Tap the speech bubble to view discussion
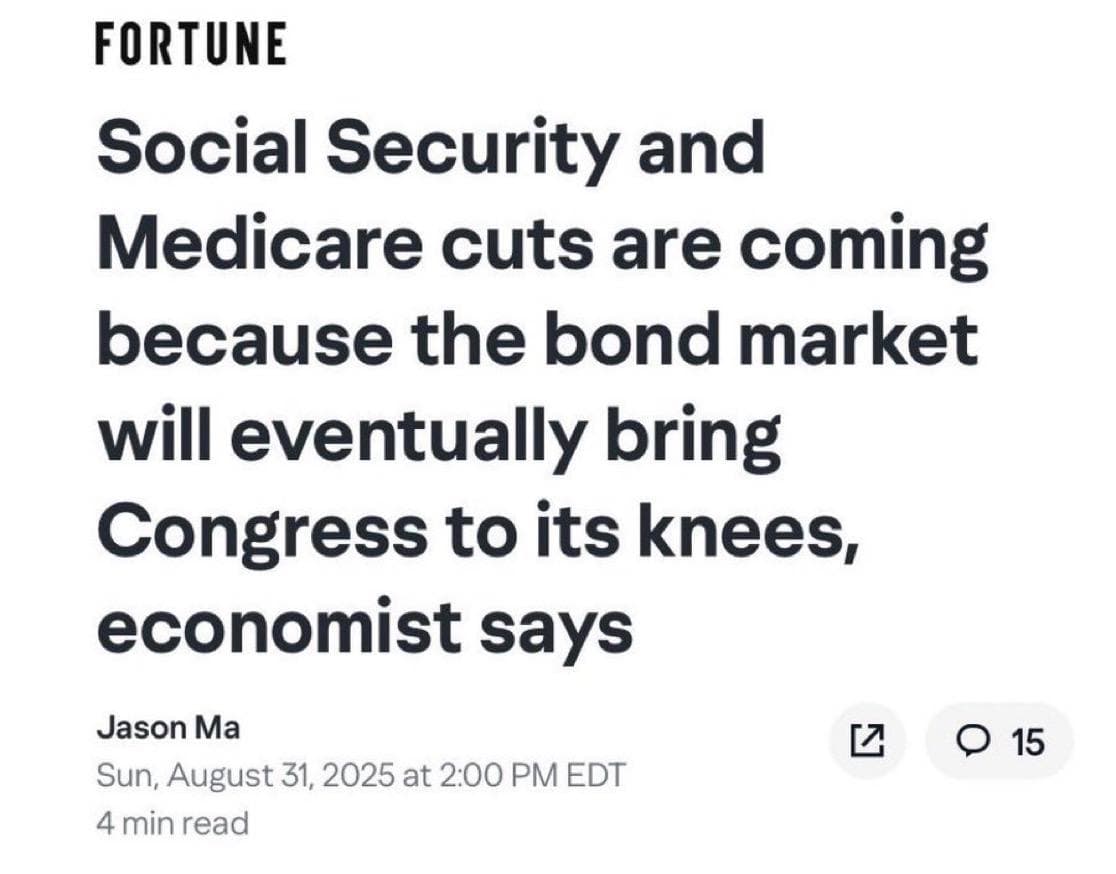The width and height of the screenshot is (1116, 874). click(x=973, y=741)
